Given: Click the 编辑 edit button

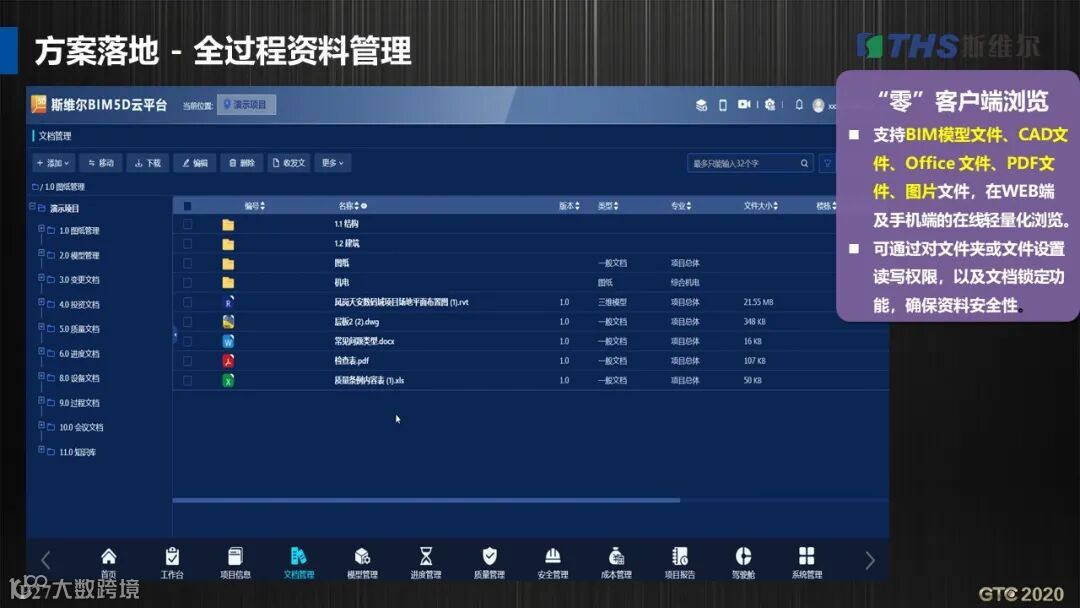Looking at the screenshot, I should 195,163.
